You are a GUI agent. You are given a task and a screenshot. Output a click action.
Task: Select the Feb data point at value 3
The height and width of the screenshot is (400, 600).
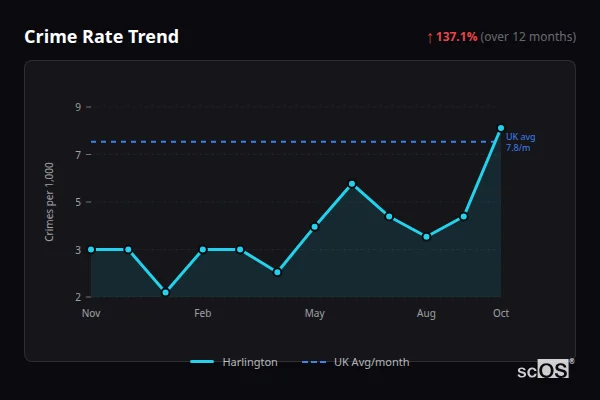203,250
